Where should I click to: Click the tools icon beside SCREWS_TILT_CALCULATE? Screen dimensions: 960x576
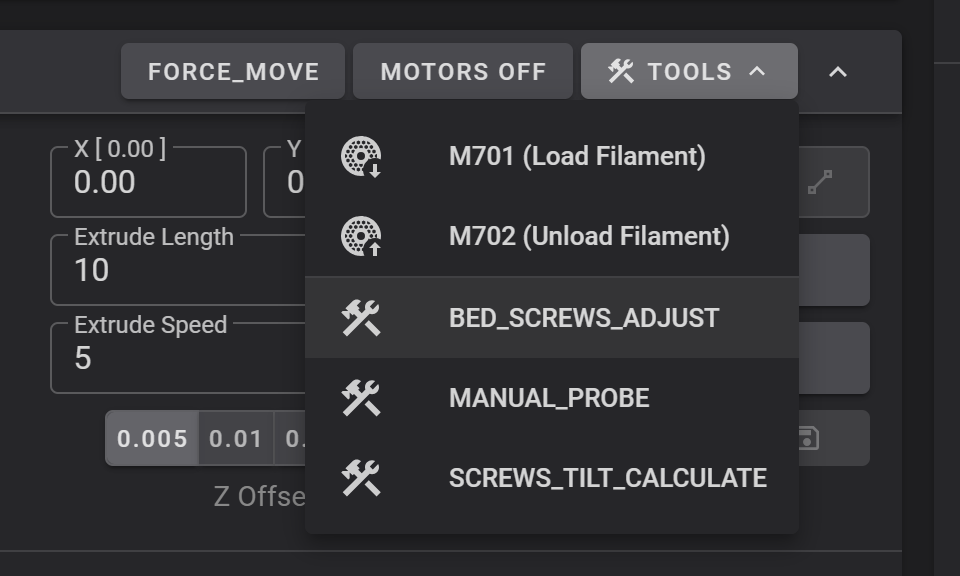tap(362, 477)
